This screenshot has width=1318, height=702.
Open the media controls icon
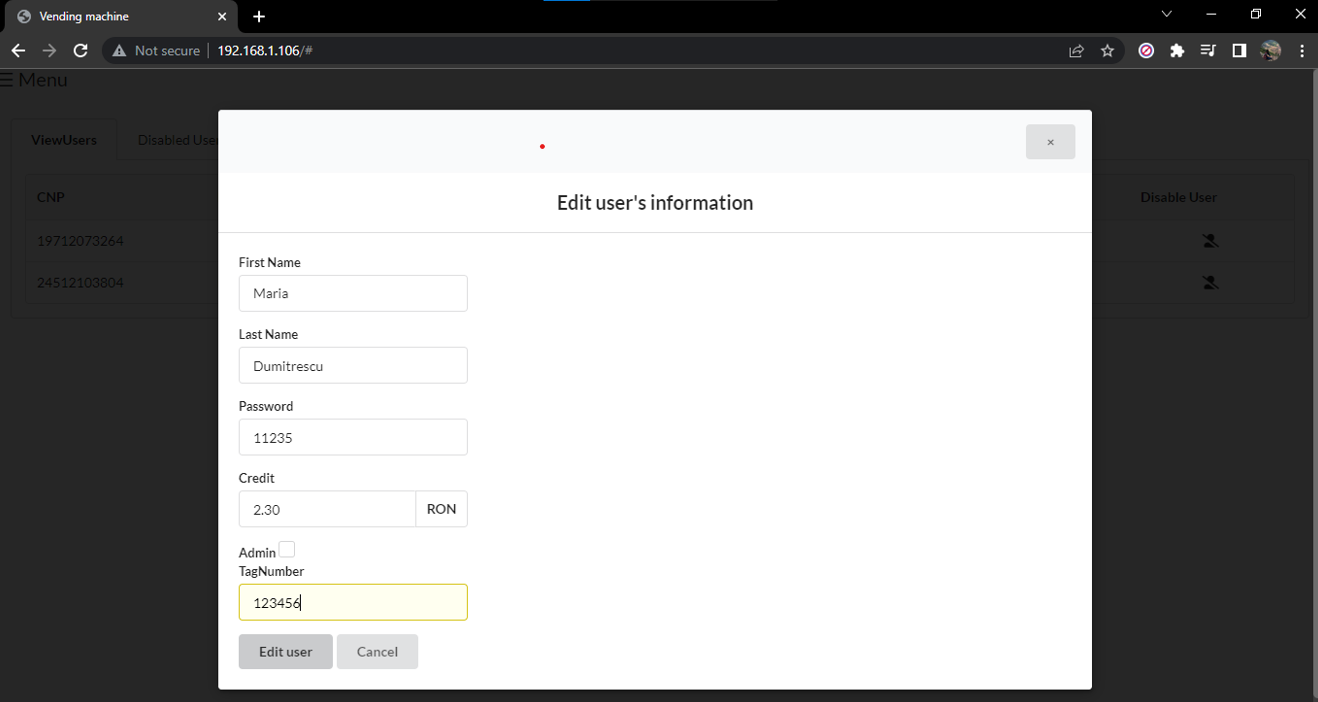click(1208, 51)
